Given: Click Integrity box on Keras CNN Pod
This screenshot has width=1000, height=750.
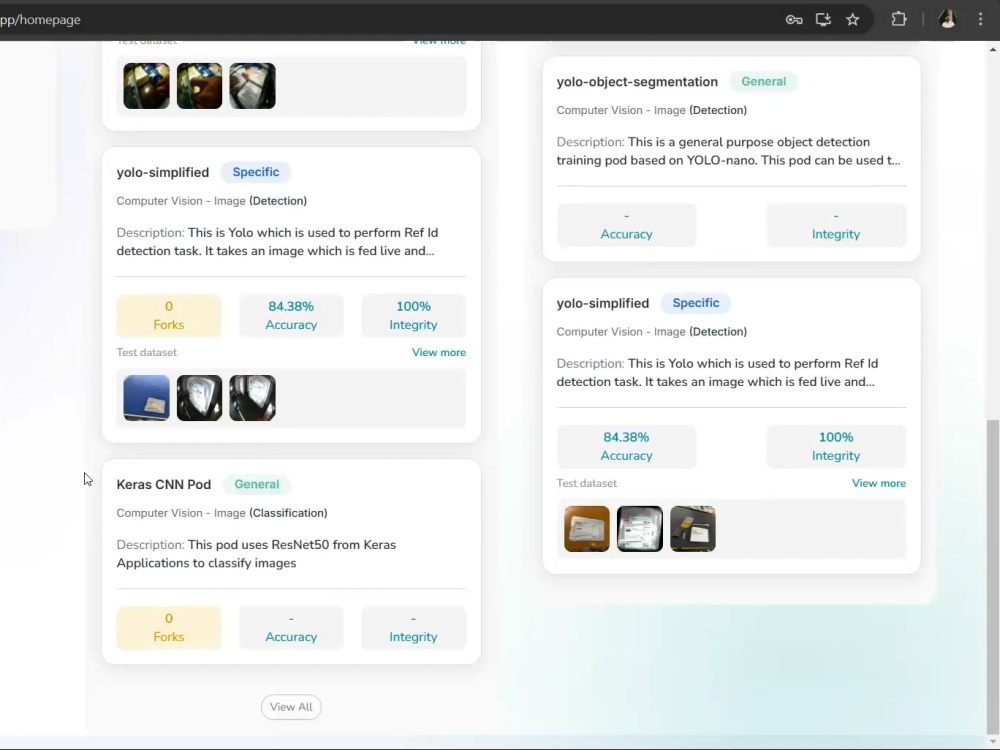Looking at the screenshot, I should tap(413, 628).
